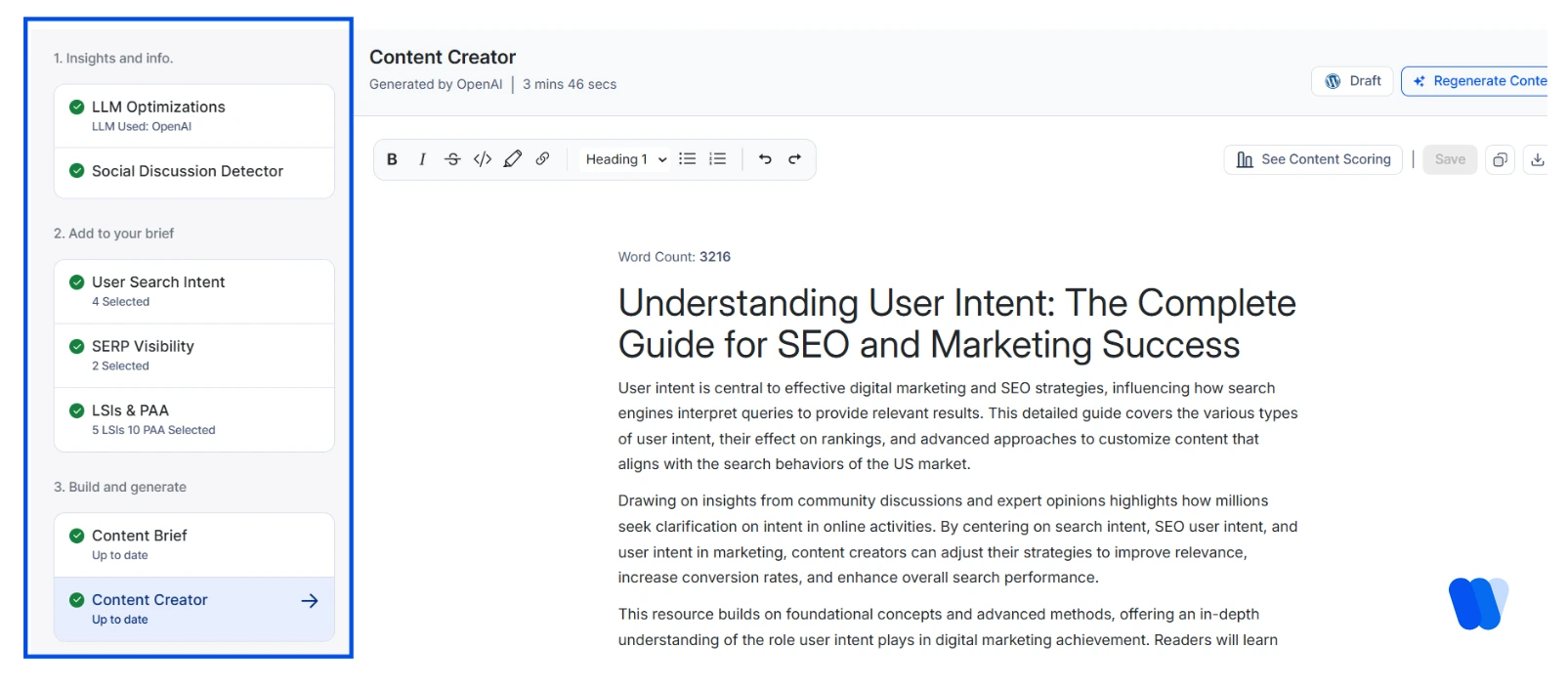This screenshot has width=1568, height=691.
Task: Apply italic formatting
Action: 422,159
